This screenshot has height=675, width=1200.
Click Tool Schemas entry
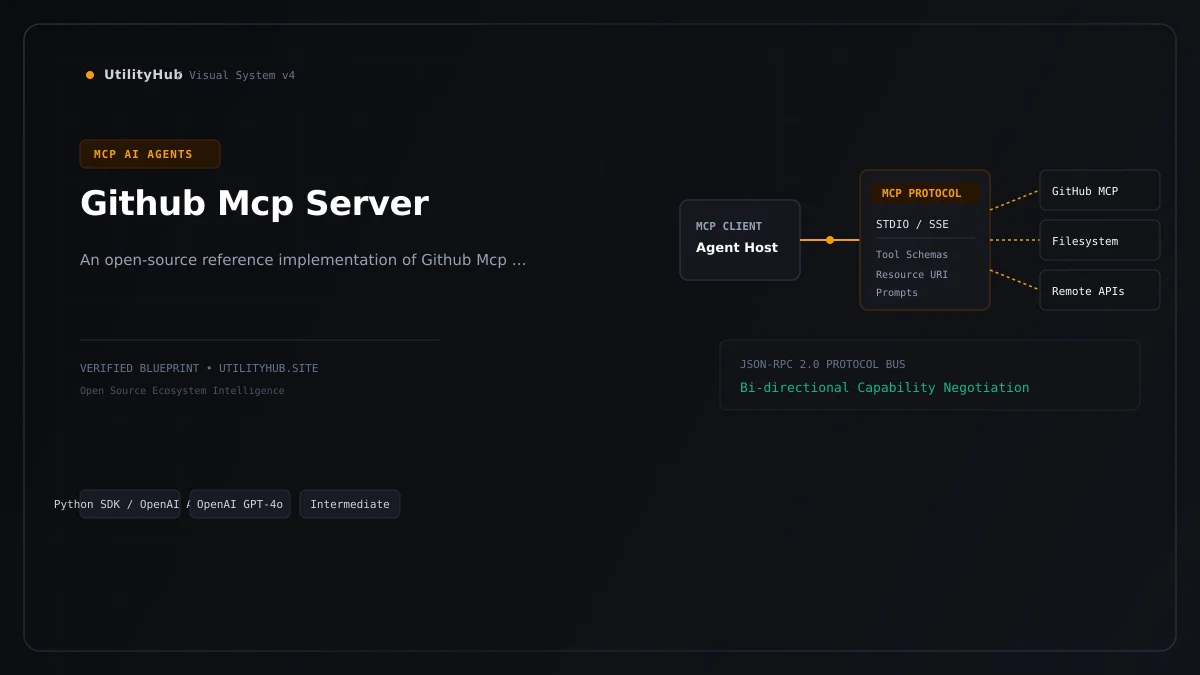point(912,255)
